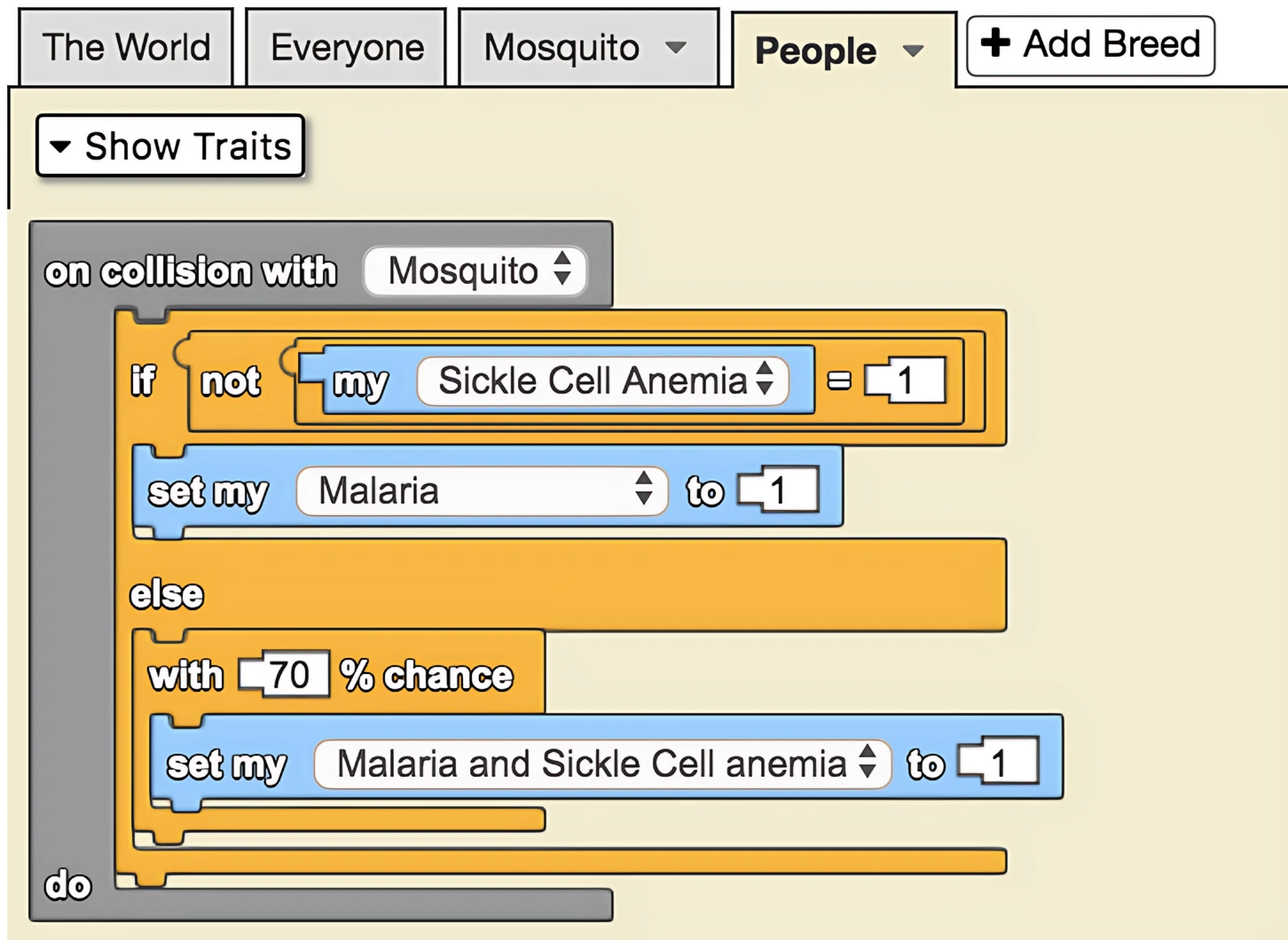Click the Show Traits triangle icon
The height and width of the screenshot is (940, 1288).
[60, 146]
